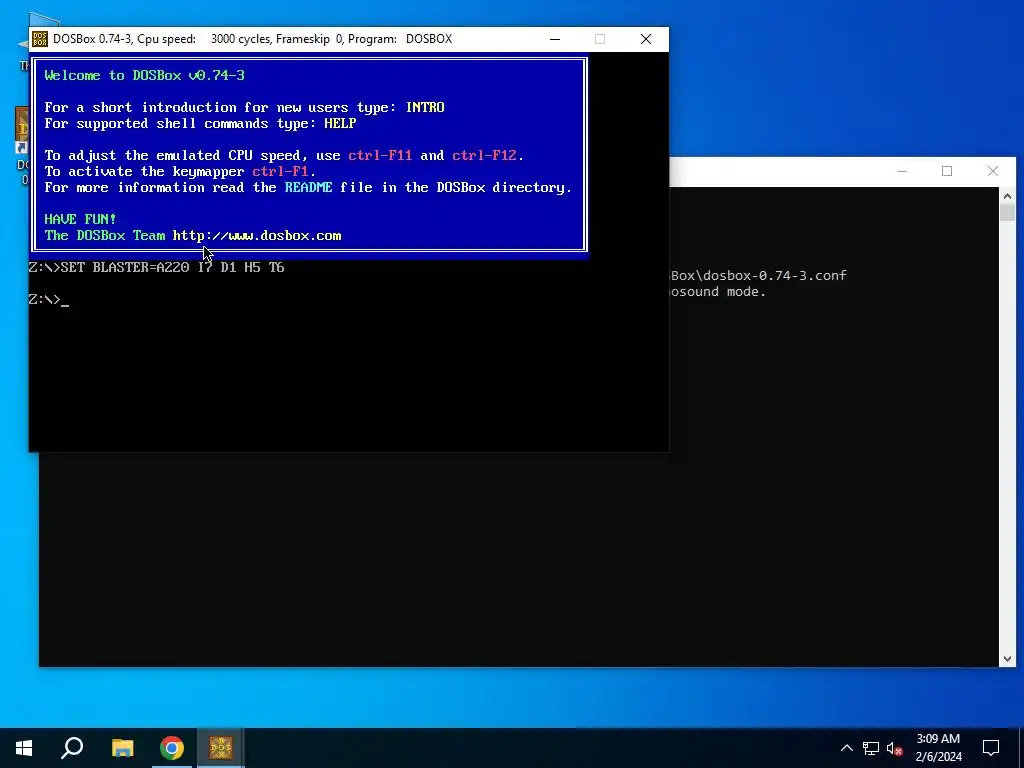Click the 'INTRO' command text
This screenshot has height=768, width=1024.
pyautogui.click(x=424, y=107)
